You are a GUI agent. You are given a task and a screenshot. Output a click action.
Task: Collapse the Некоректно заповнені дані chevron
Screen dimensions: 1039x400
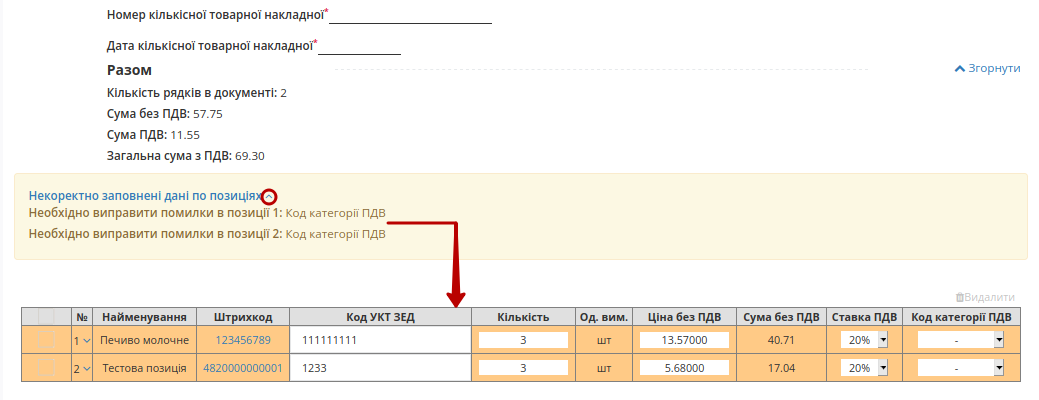click(269, 197)
